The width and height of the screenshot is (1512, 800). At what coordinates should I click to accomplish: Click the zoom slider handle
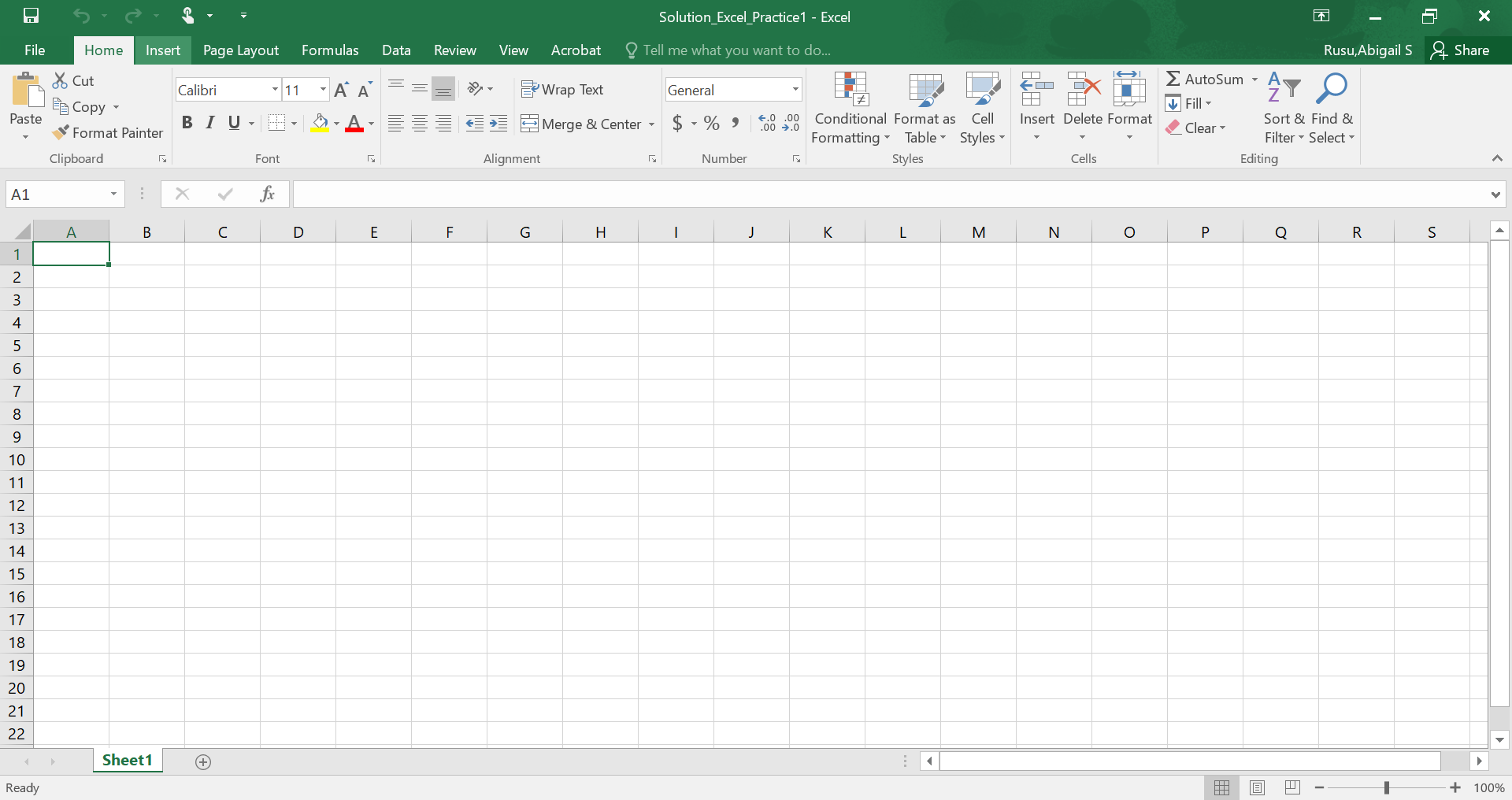(1387, 787)
